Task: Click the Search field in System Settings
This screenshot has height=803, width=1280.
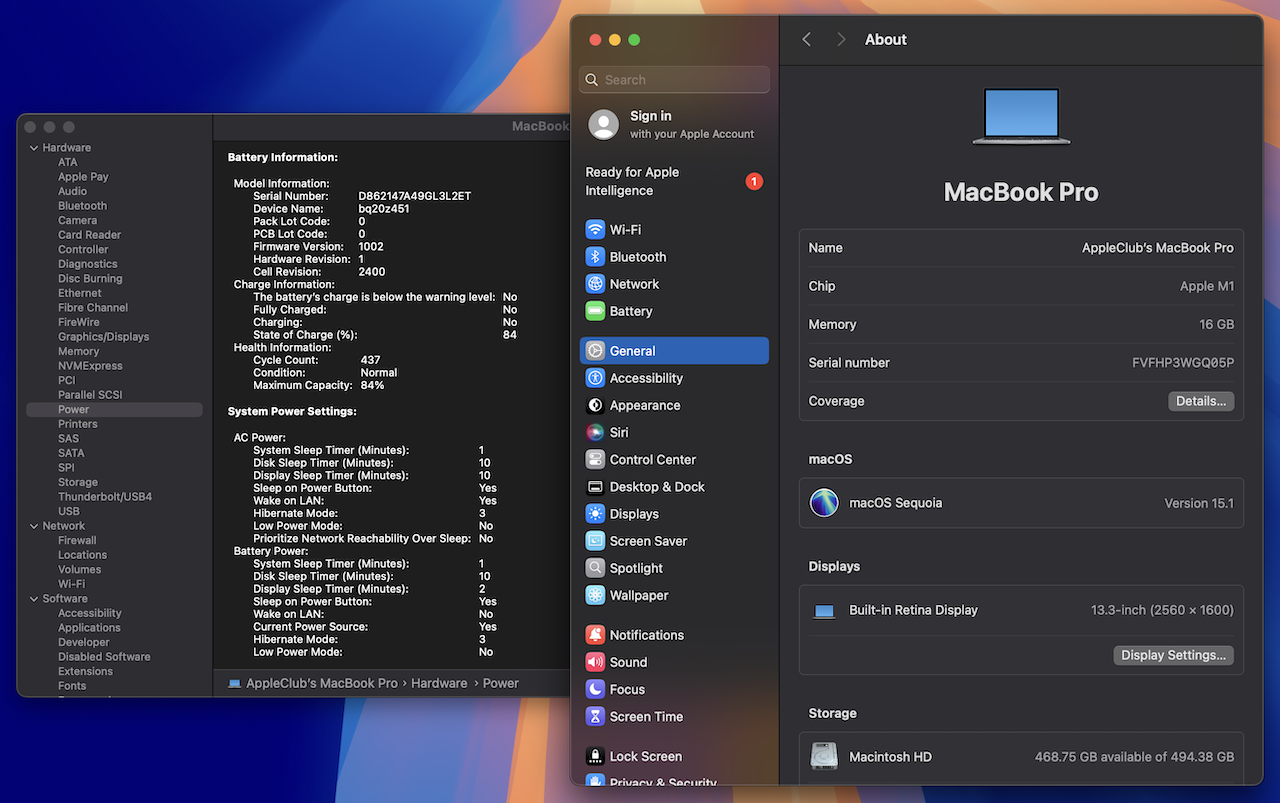Action: tap(674, 80)
